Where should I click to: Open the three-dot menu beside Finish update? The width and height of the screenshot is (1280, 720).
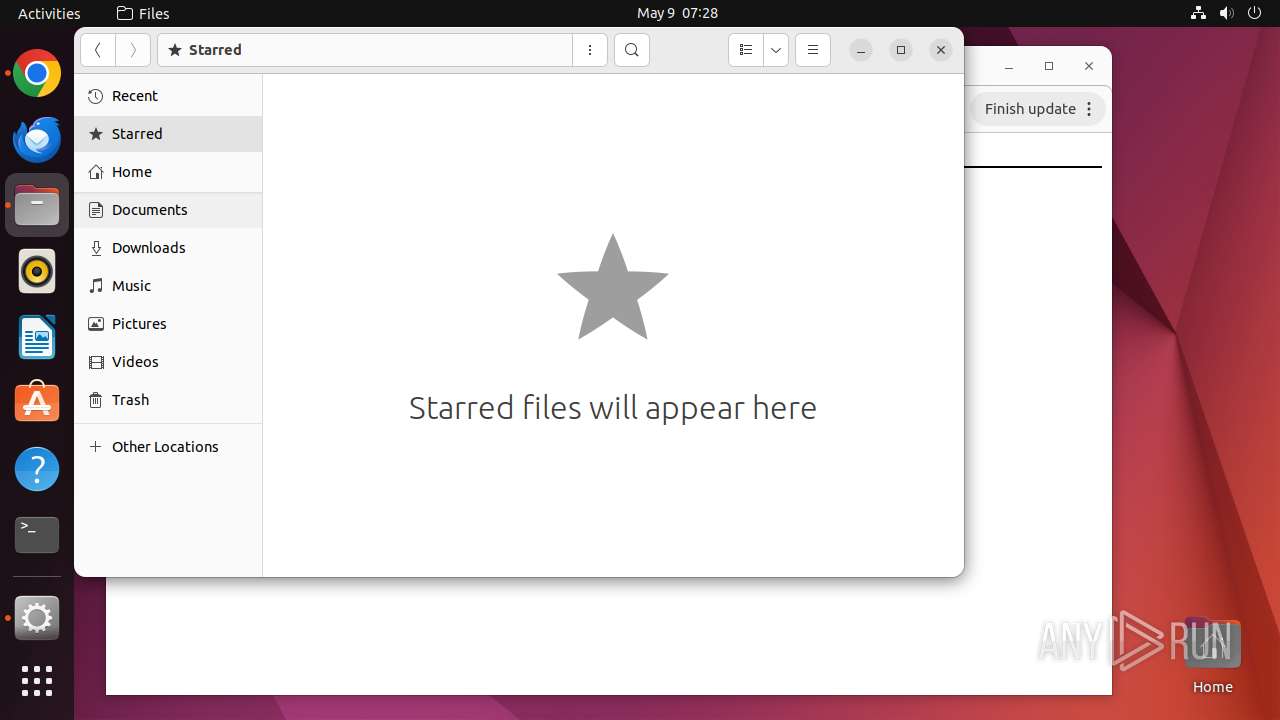tap(1090, 109)
